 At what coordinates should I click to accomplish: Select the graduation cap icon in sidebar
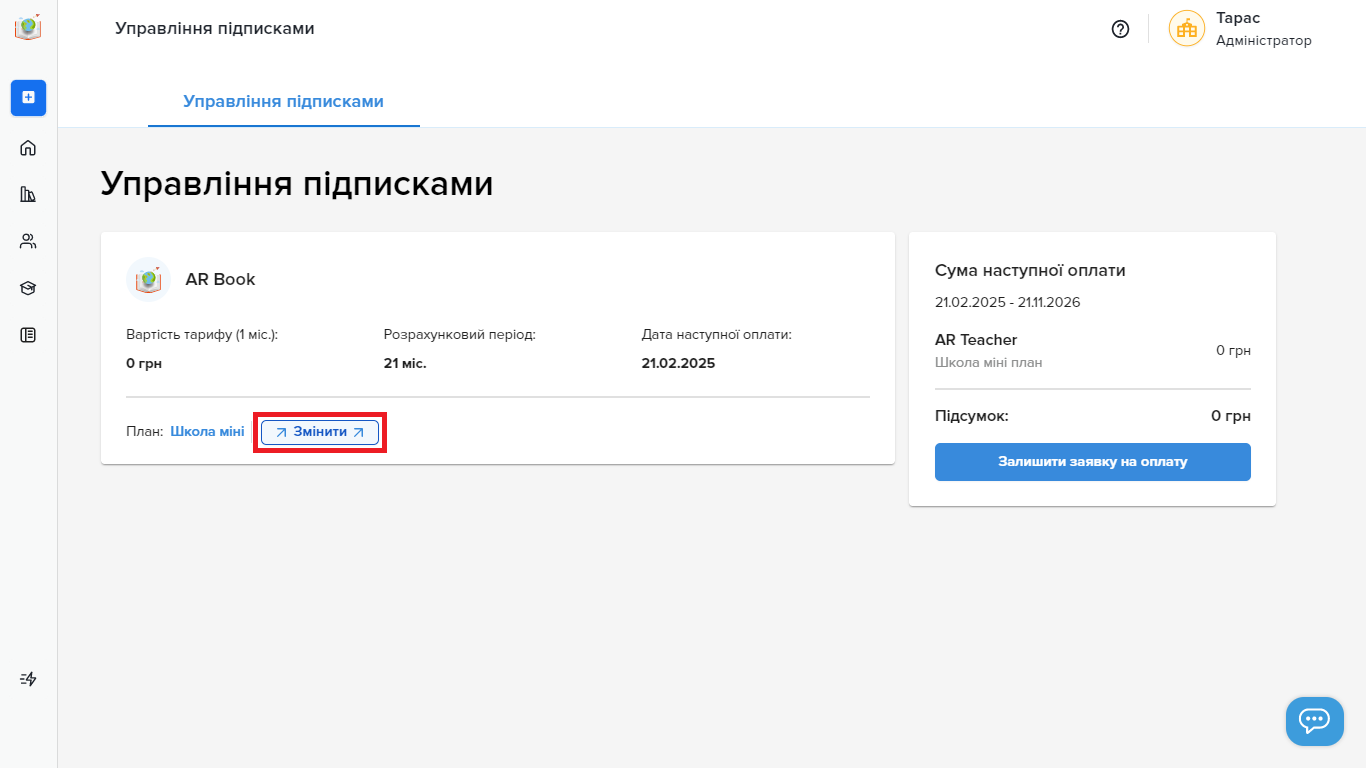coord(28,288)
